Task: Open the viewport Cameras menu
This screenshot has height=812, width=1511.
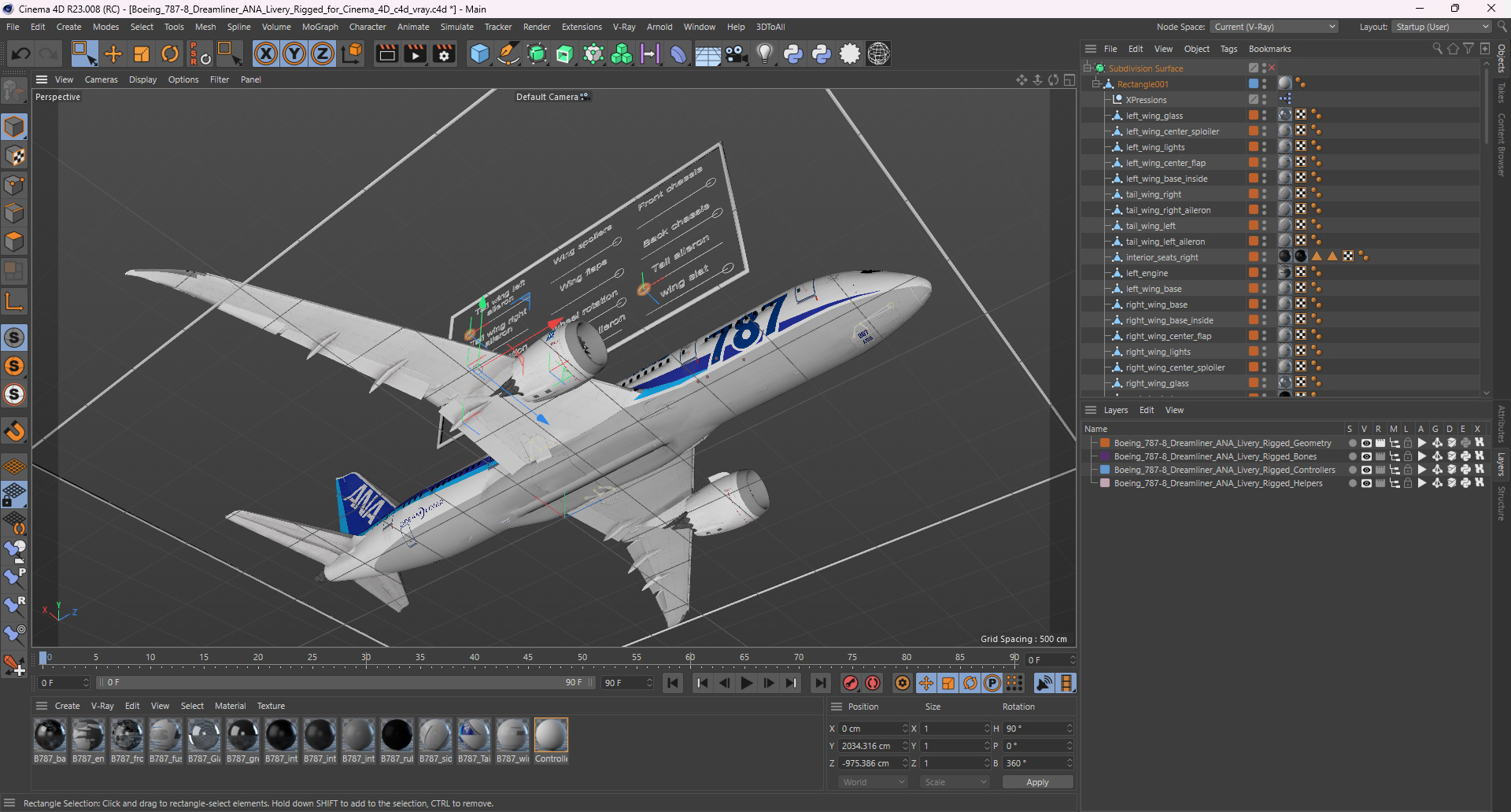Action: click(x=101, y=79)
